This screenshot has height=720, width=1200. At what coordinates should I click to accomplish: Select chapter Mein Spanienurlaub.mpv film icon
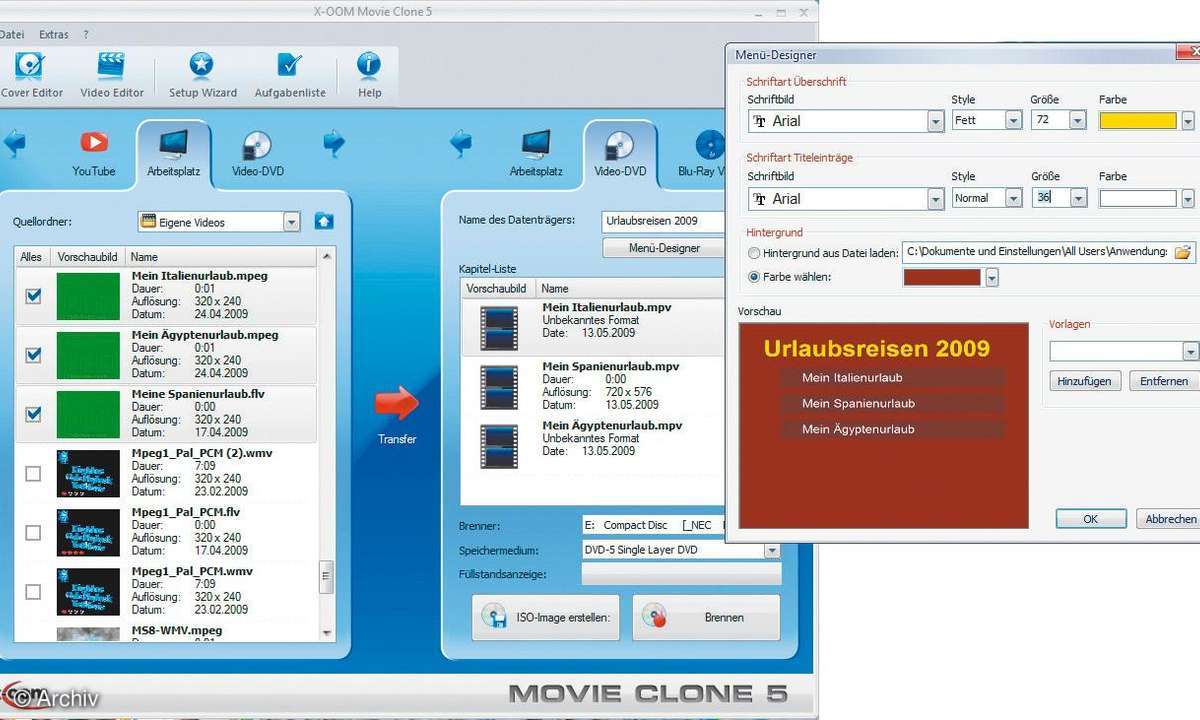click(499, 387)
